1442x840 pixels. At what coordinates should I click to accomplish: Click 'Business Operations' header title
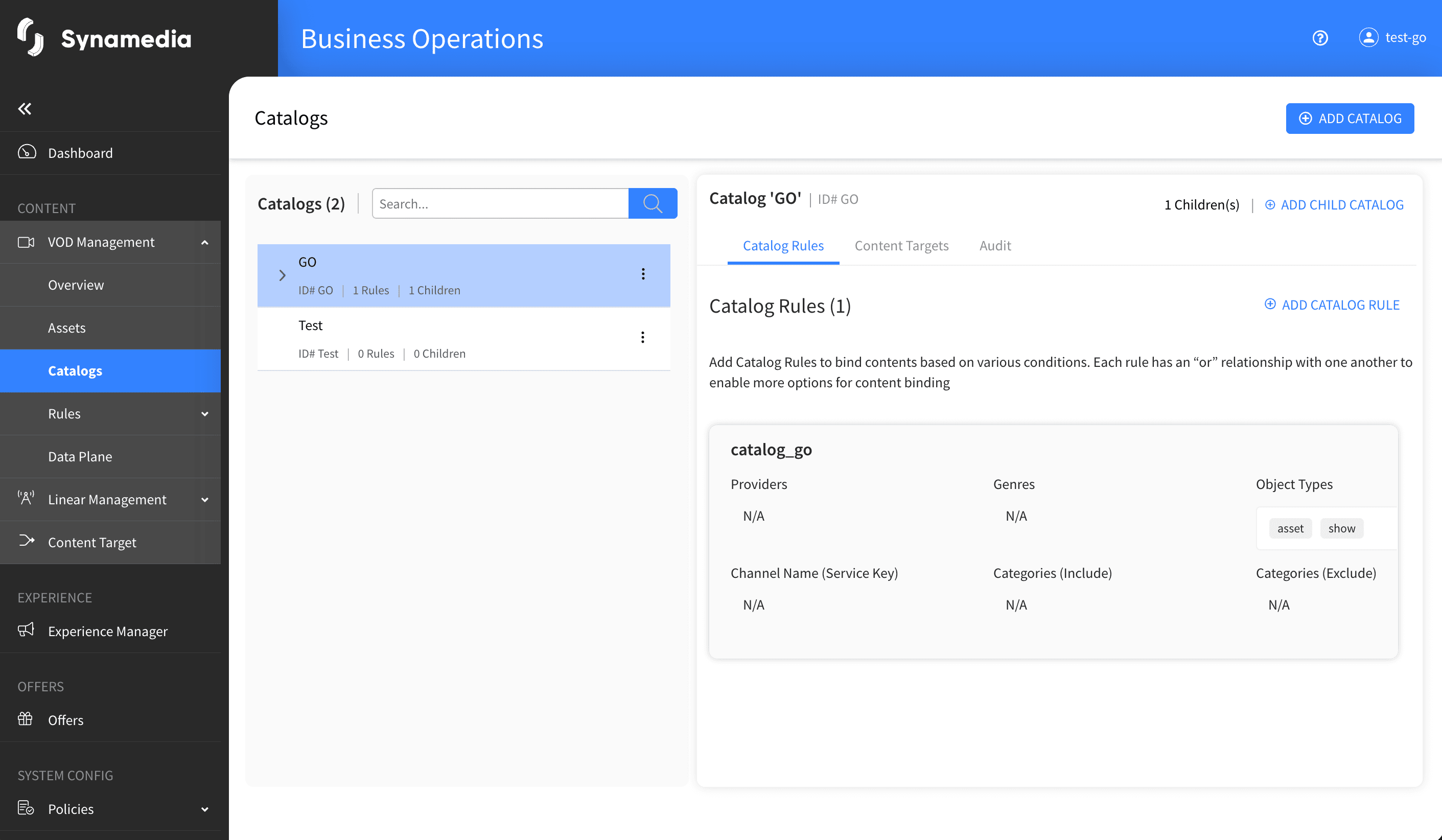422,39
